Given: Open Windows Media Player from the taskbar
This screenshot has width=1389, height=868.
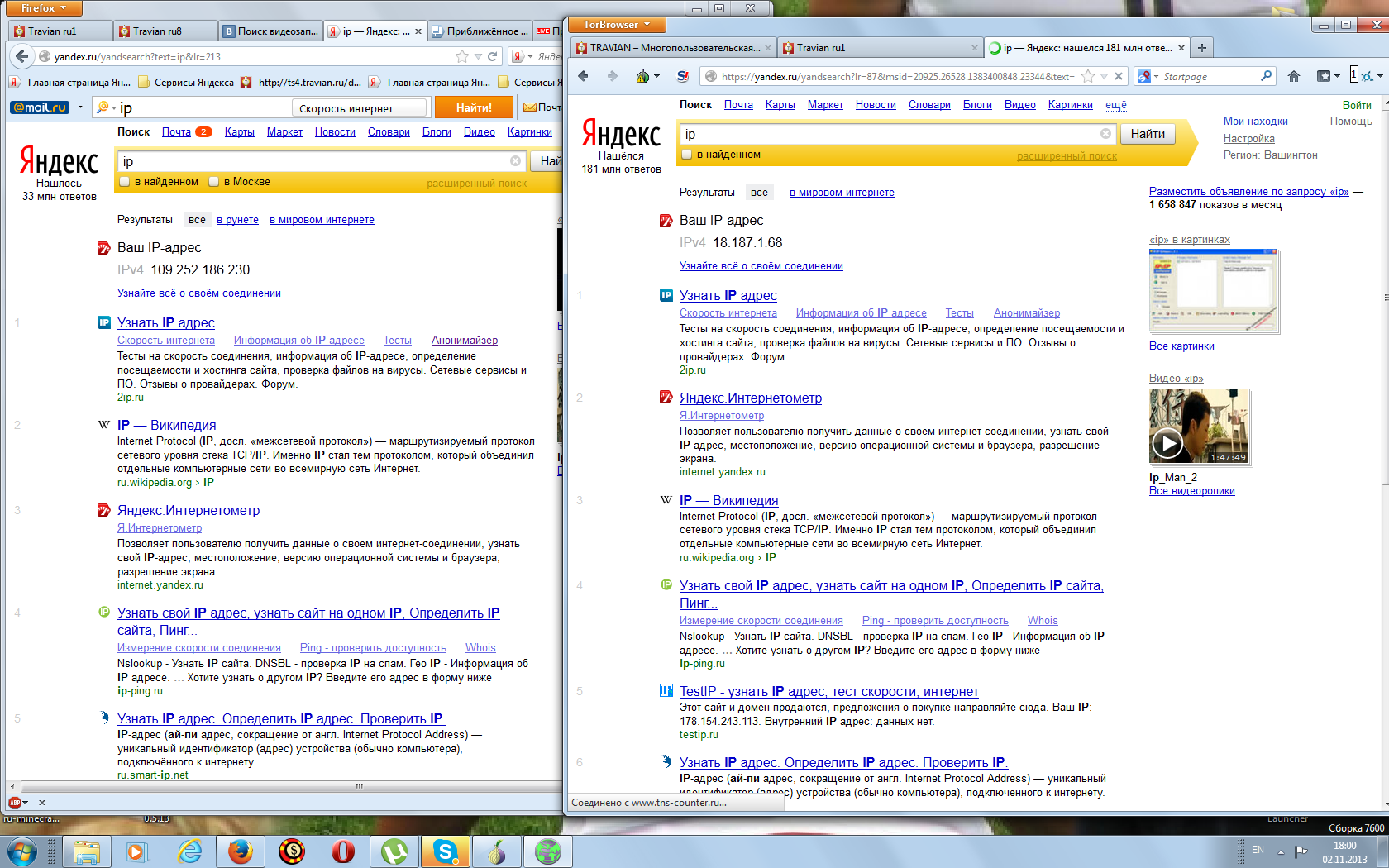Looking at the screenshot, I should click(x=136, y=851).
